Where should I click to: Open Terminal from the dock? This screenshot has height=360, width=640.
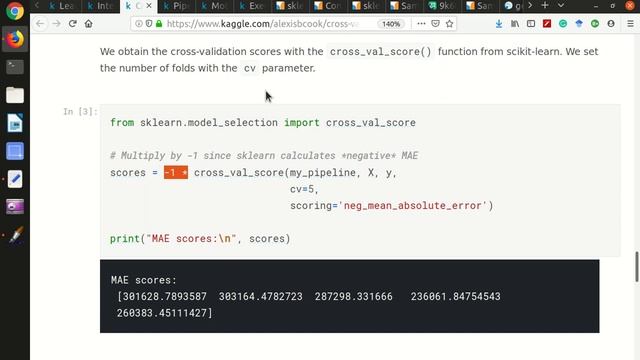click(x=15, y=67)
